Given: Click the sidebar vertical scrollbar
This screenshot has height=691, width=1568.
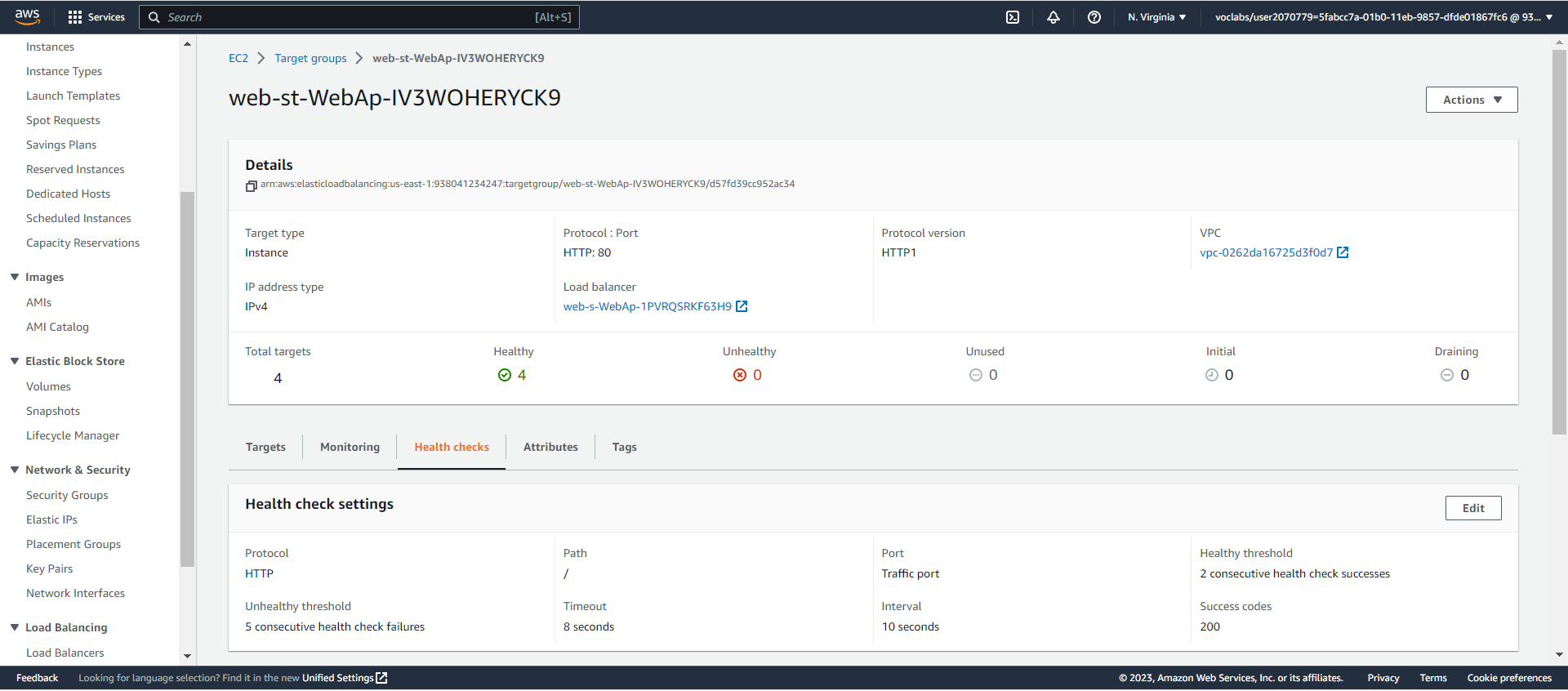Looking at the screenshot, I should (x=187, y=379).
